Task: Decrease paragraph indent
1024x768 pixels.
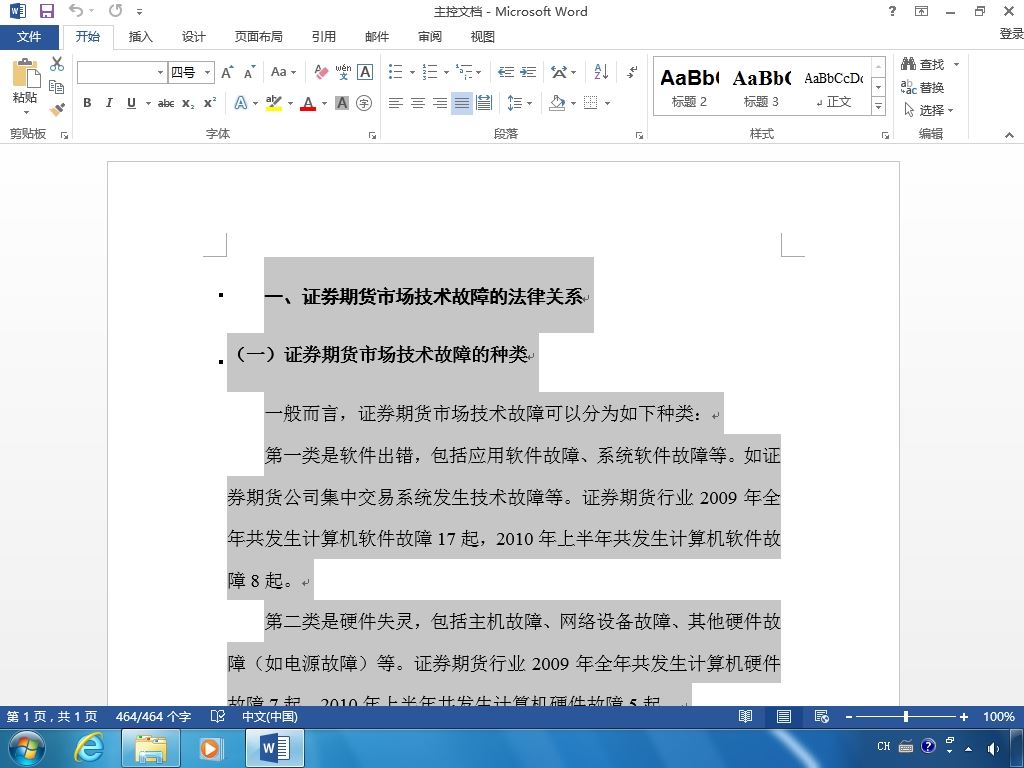Action: point(505,72)
